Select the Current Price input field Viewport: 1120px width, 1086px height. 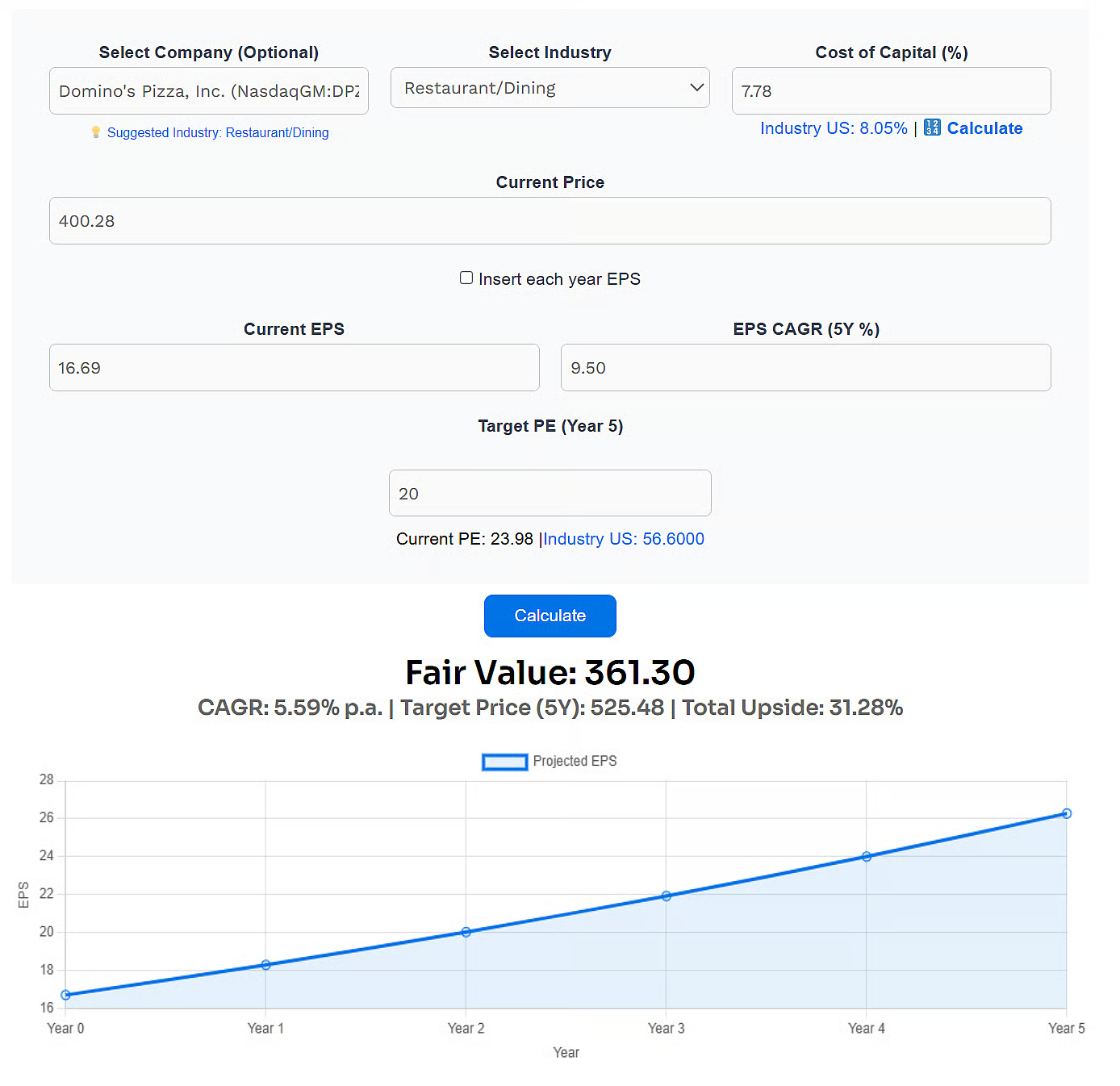click(550, 220)
